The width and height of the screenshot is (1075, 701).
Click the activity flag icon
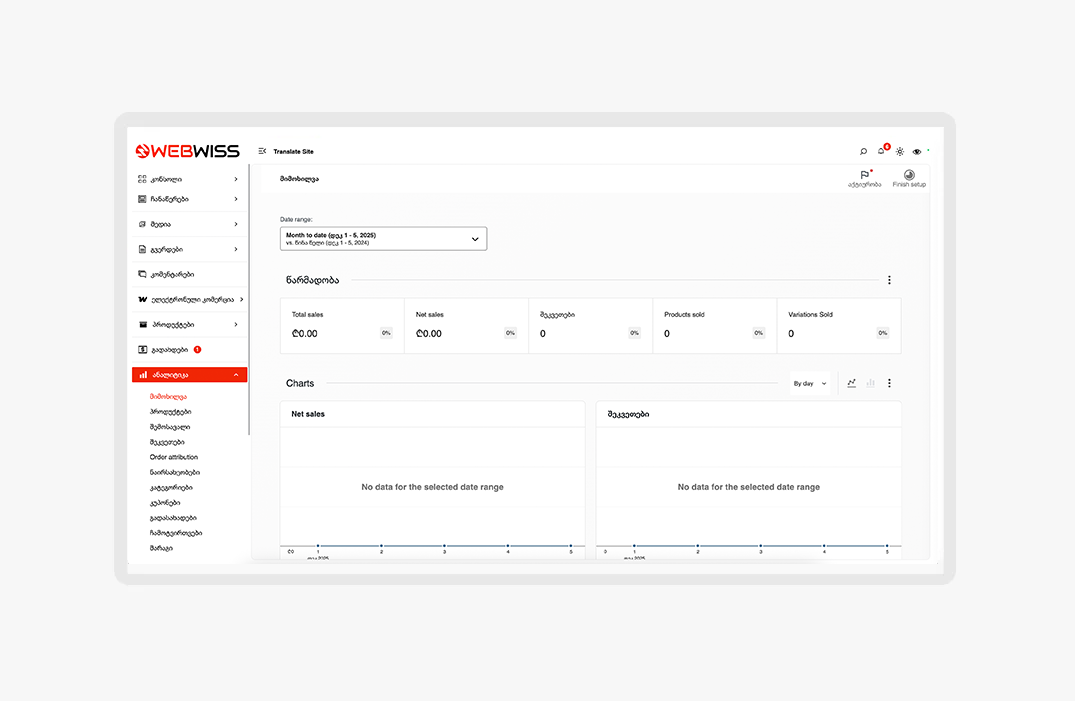click(864, 175)
